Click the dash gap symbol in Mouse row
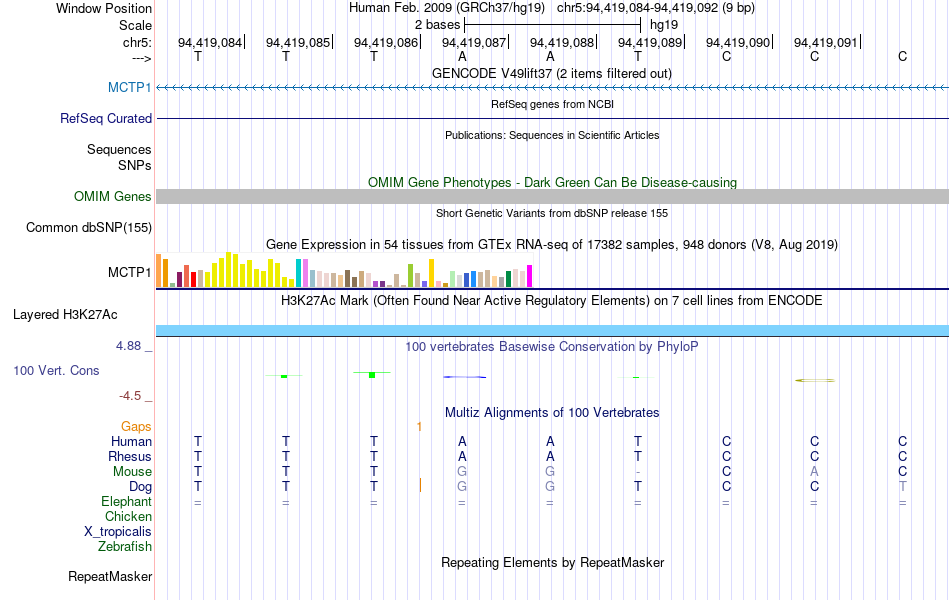The height and width of the screenshot is (600, 950). (638, 472)
